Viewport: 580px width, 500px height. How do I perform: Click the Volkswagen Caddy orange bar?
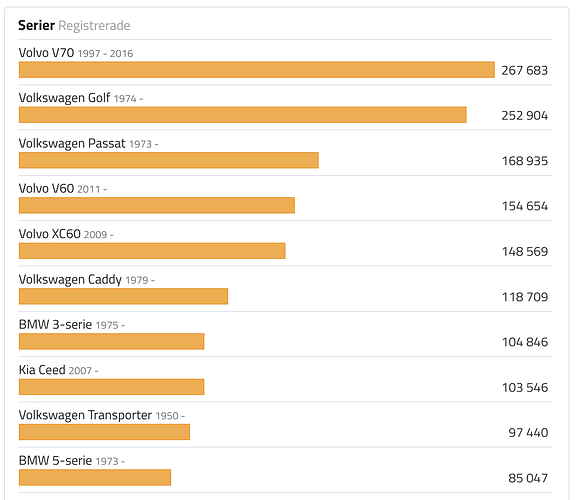[124, 296]
